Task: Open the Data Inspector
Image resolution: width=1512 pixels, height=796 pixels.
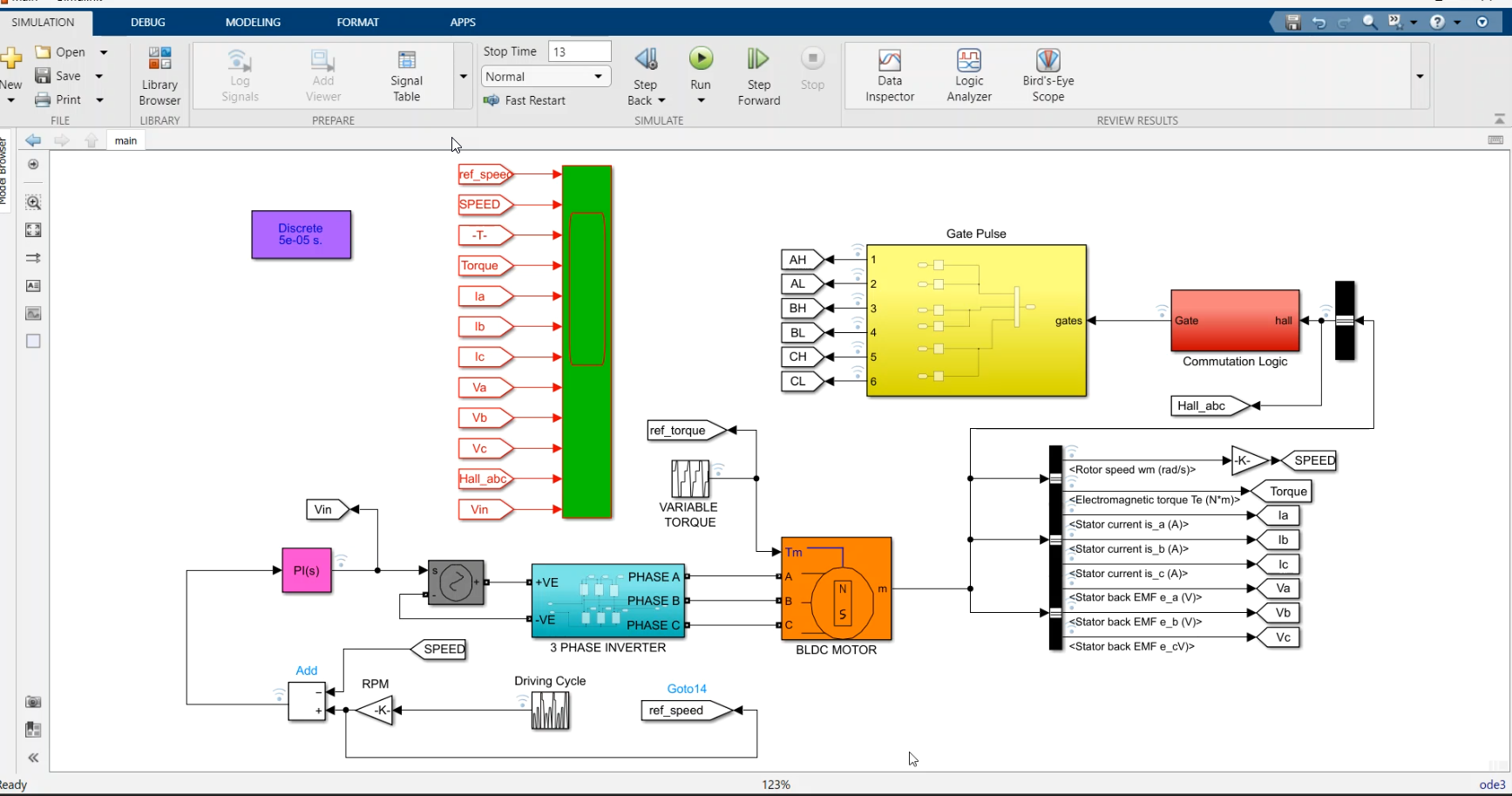Action: [x=890, y=77]
